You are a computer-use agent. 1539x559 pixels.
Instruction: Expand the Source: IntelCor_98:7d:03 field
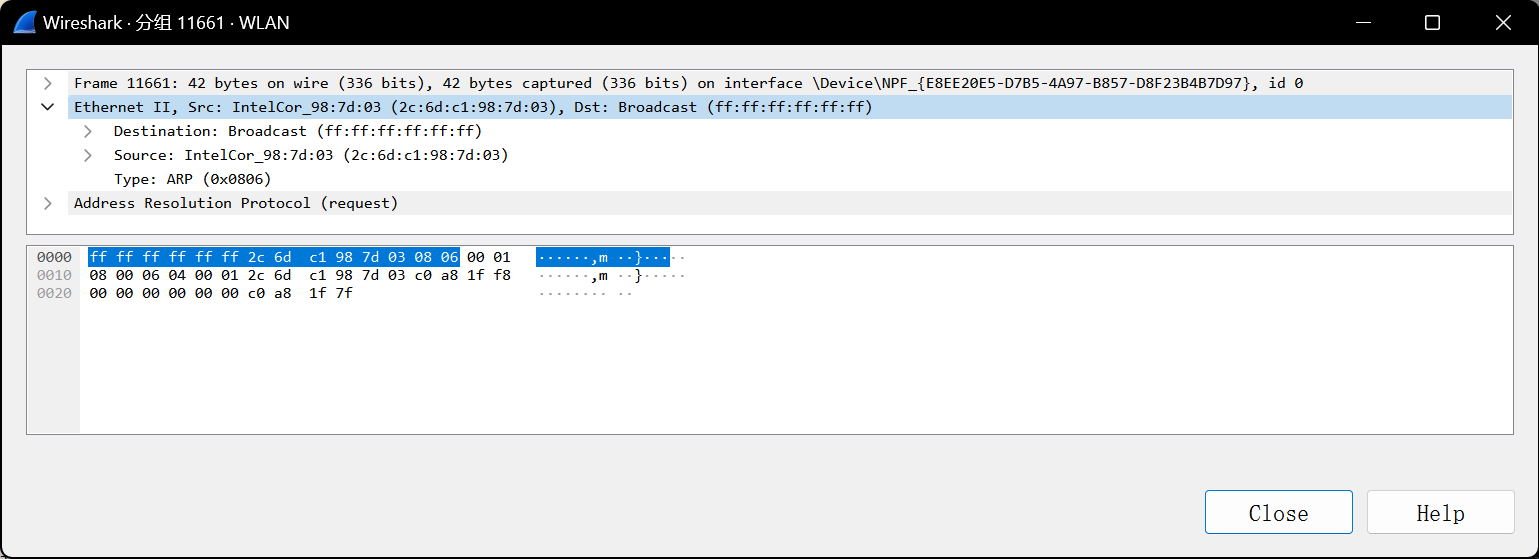click(87, 155)
